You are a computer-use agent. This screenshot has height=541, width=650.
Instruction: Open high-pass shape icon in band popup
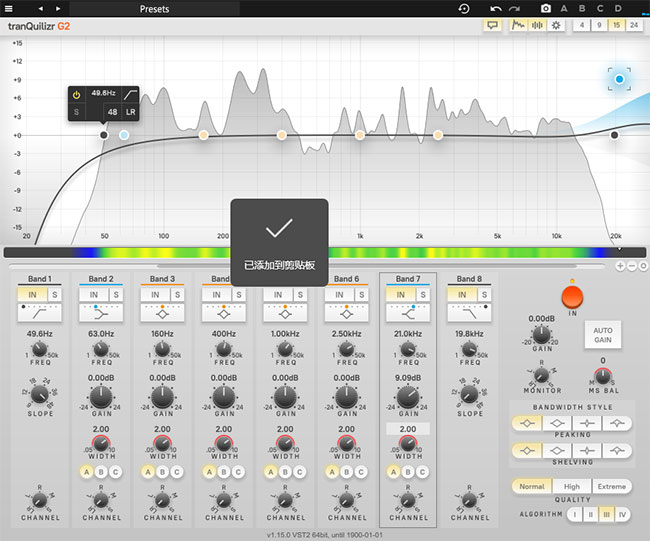tap(130, 95)
